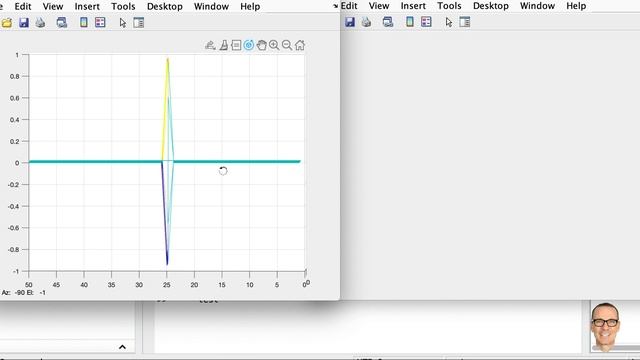
Task: Open Desktop menu in right figure
Action: point(491,6)
